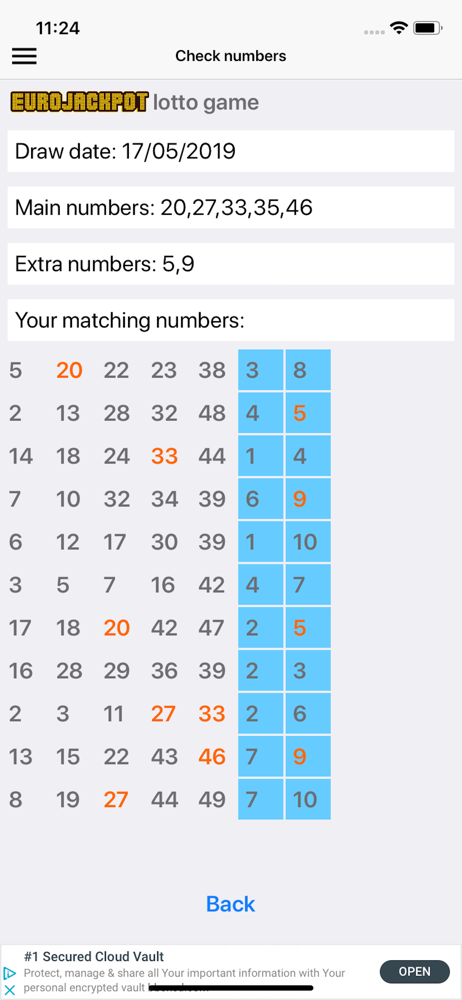The height and width of the screenshot is (1000, 462).
Task: Tap the EuroJackpot logo
Action: pos(80,103)
